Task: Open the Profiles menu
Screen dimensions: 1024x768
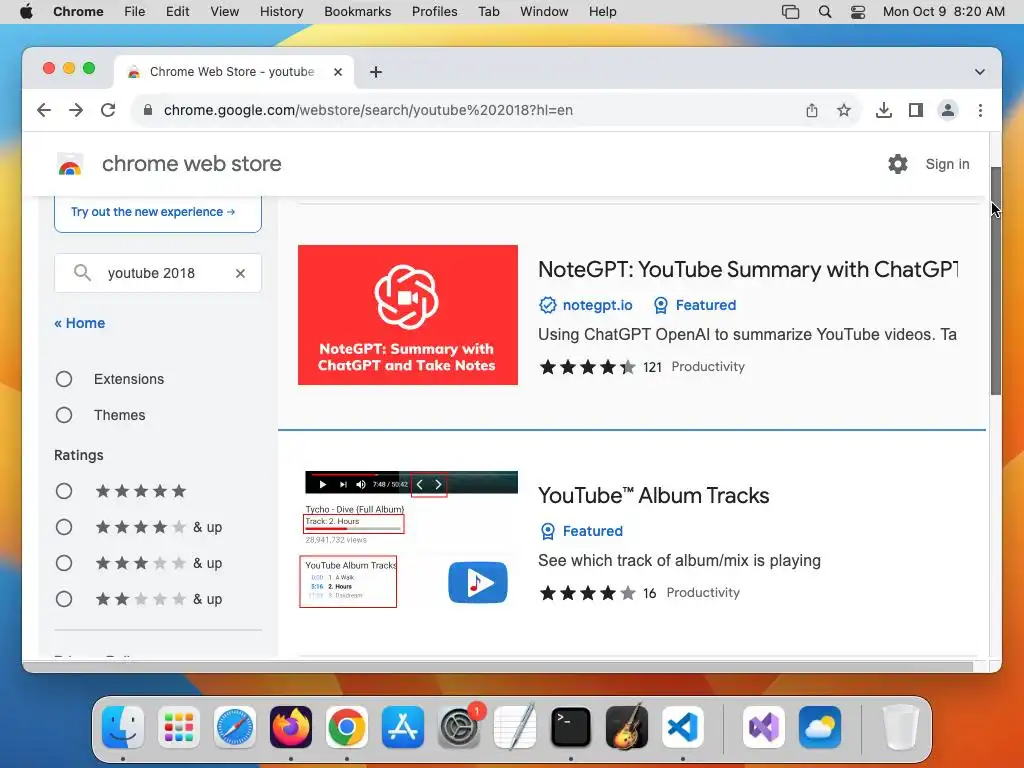Action: [434, 11]
